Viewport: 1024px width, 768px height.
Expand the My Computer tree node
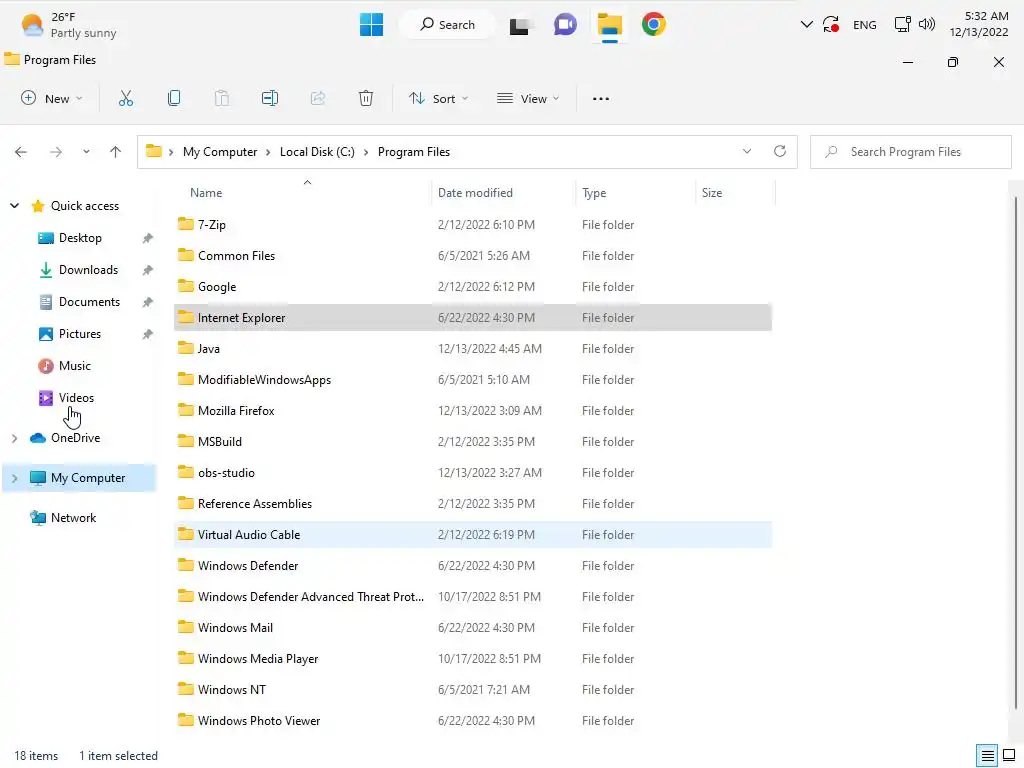[x=14, y=478]
